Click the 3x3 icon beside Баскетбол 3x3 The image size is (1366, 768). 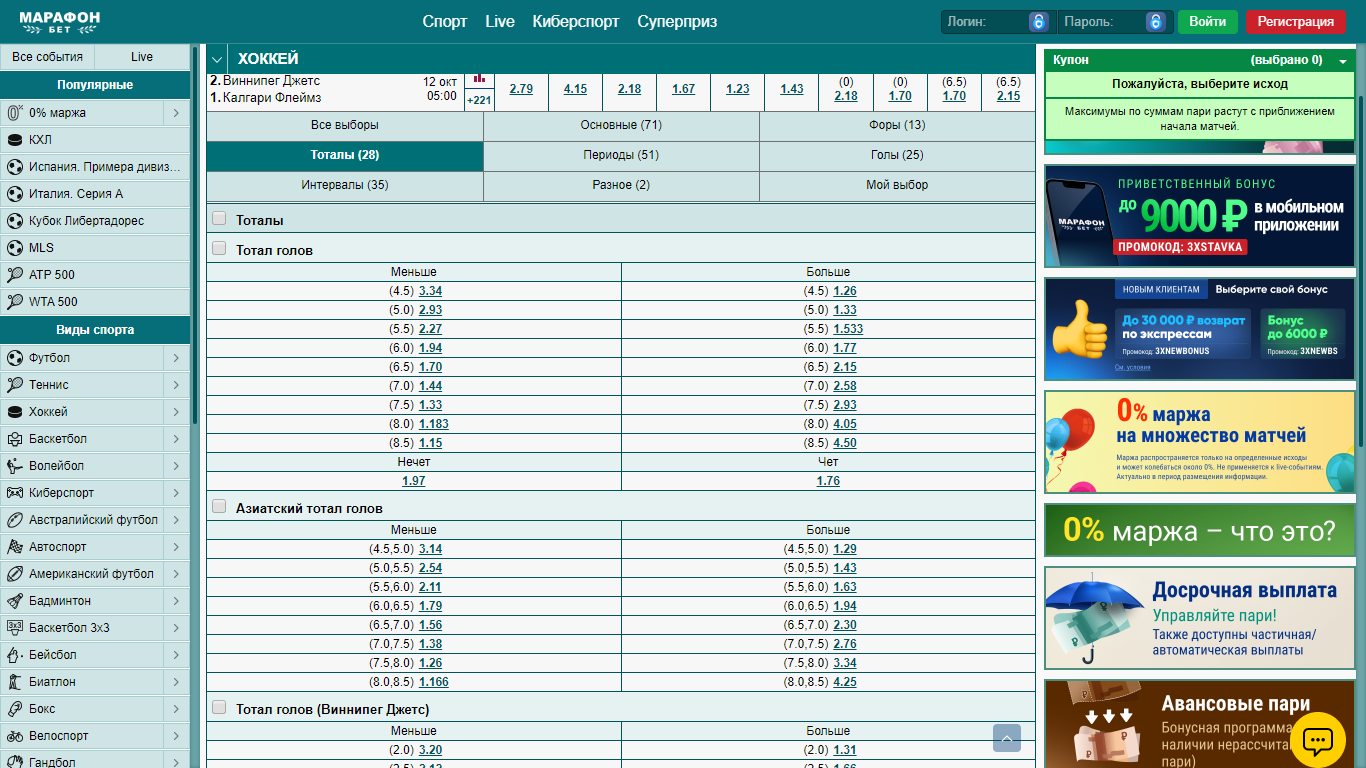click(15, 628)
